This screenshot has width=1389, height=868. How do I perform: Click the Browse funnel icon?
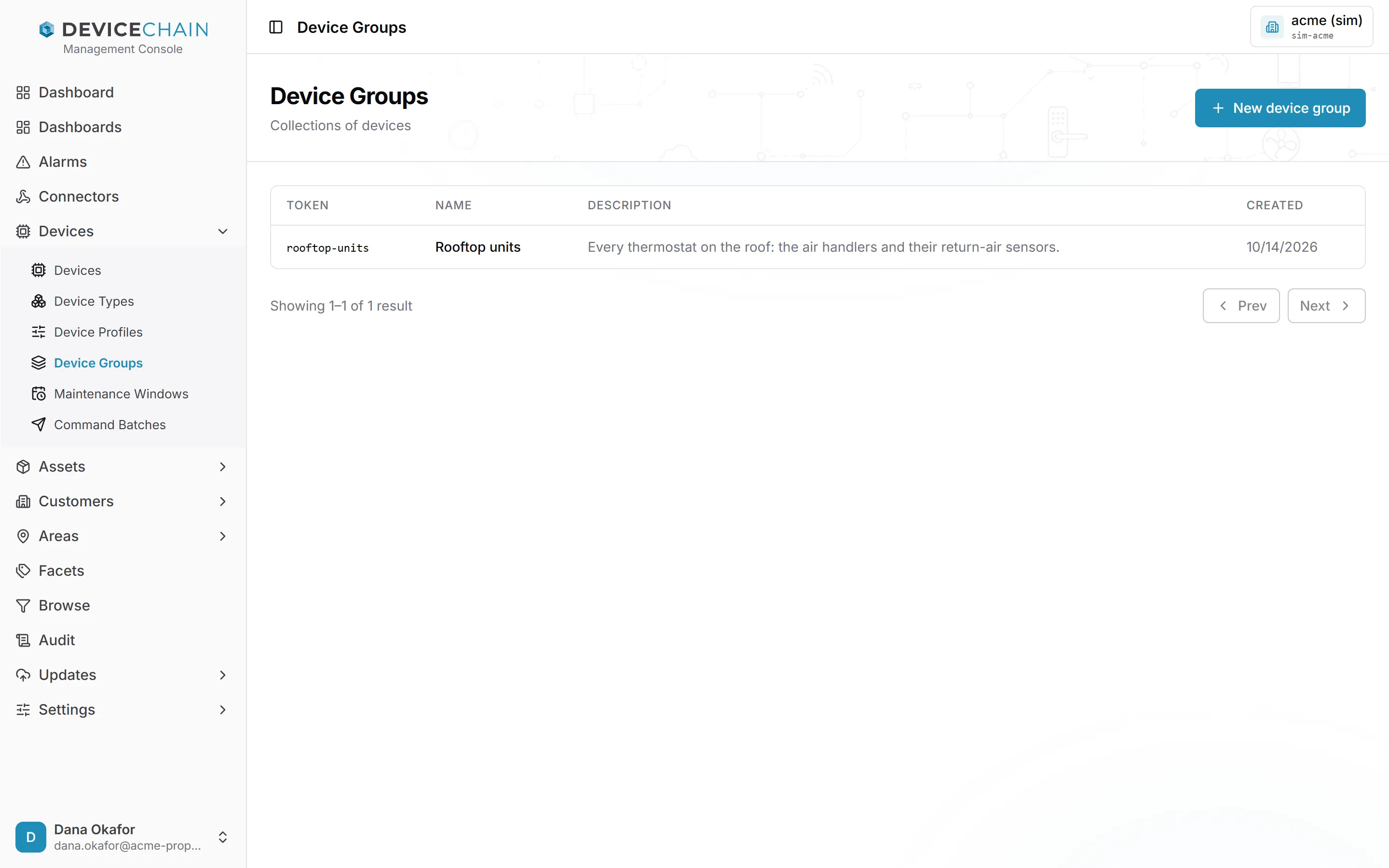click(23, 605)
